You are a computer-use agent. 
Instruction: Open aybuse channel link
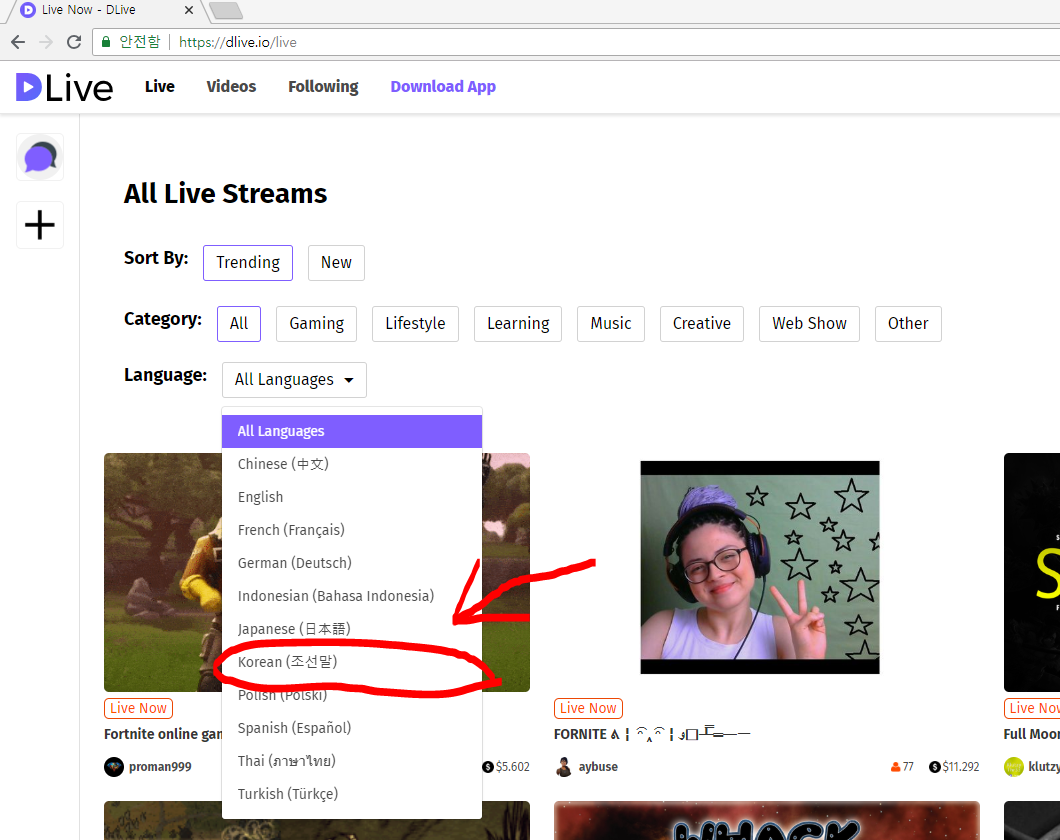(x=598, y=767)
